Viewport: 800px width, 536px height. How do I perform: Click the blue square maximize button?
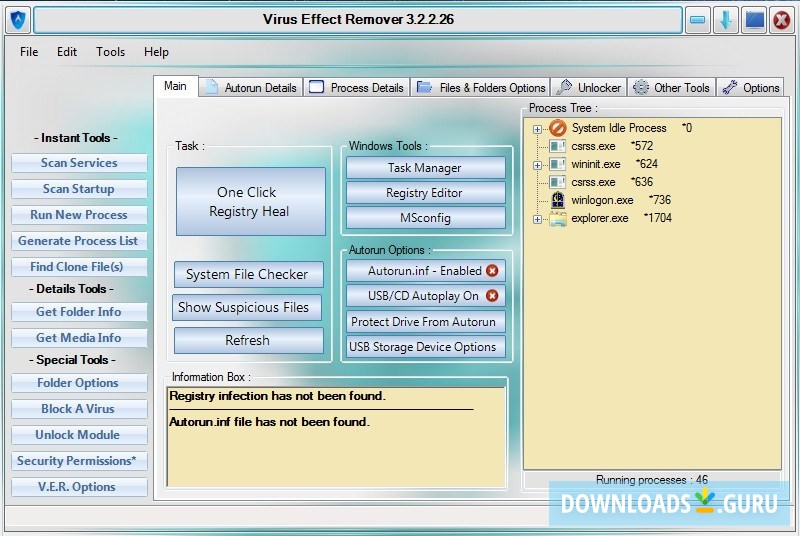[x=754, y=20]
